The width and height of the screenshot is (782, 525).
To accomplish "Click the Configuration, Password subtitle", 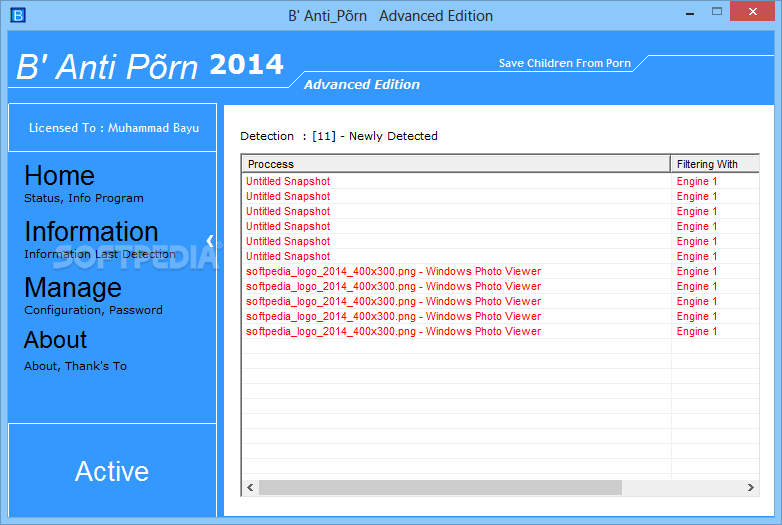I will [93, 310].
